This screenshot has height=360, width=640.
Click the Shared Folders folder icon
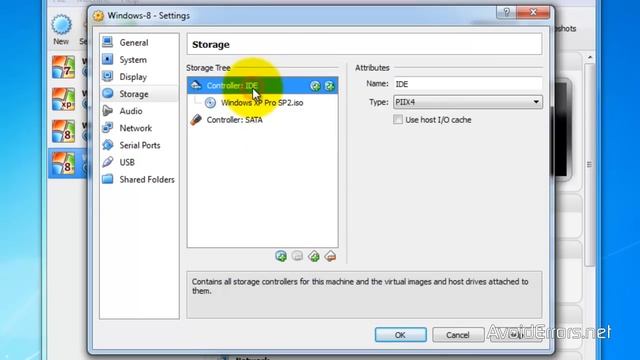[x=108, y=179]
